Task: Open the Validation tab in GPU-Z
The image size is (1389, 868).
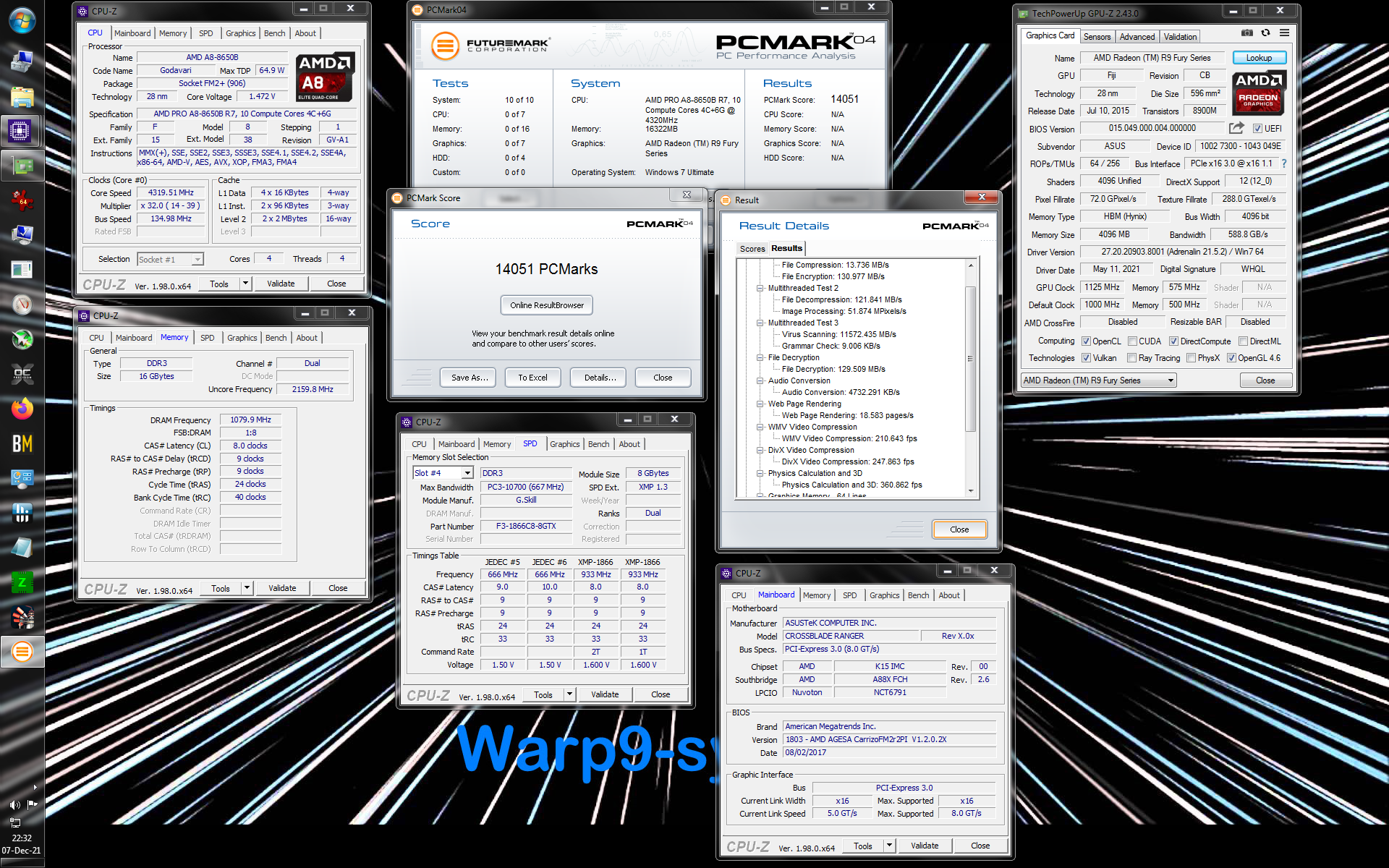Action: point(1180,37)
